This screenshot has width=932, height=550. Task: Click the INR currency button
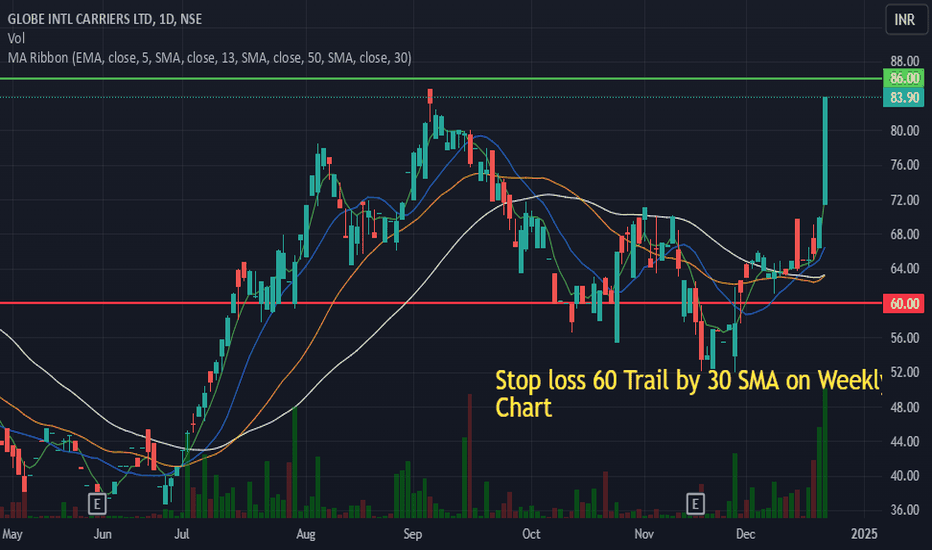pos(905,20)
